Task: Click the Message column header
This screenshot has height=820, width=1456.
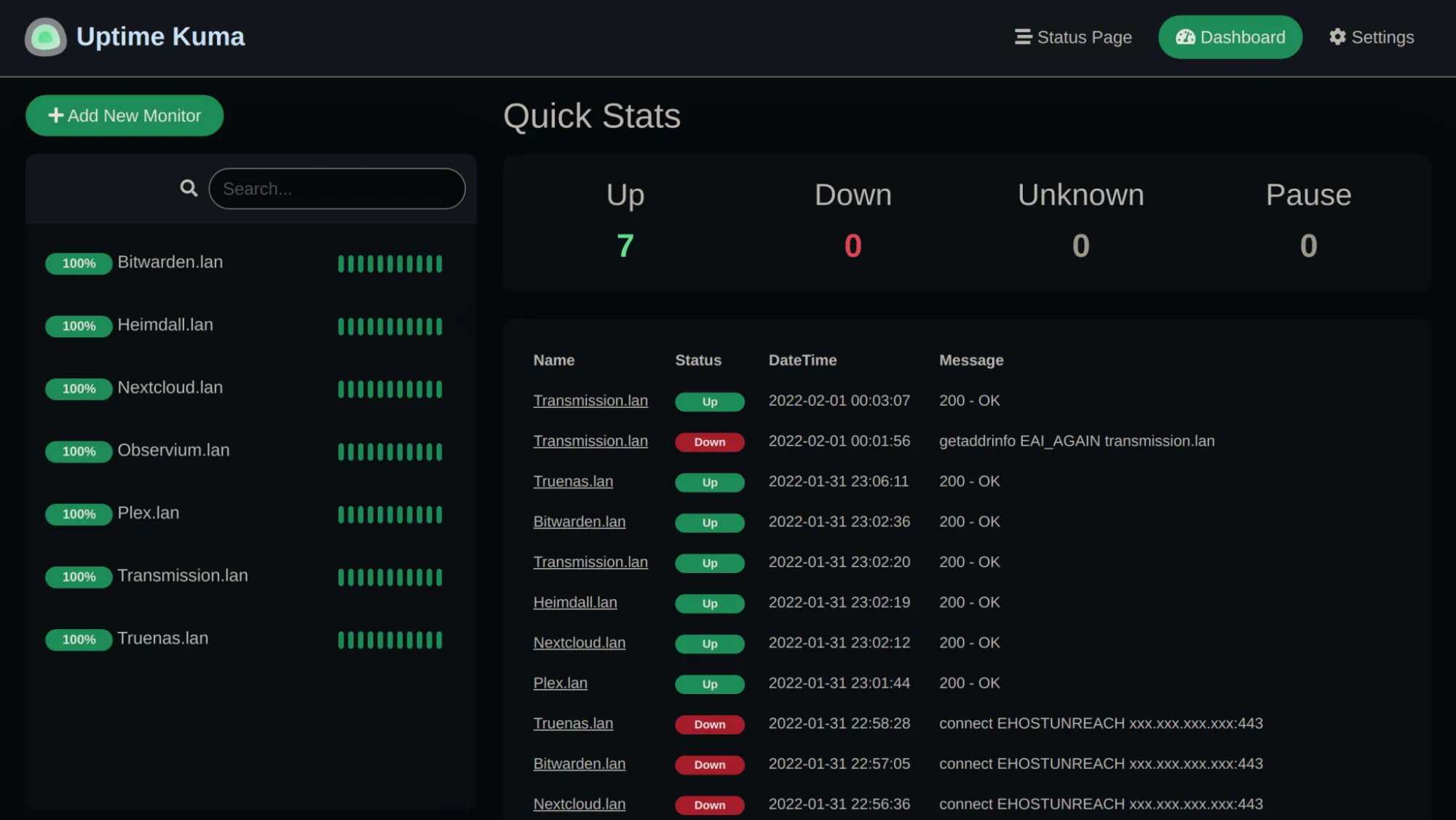Action: [x=971, y=360]
